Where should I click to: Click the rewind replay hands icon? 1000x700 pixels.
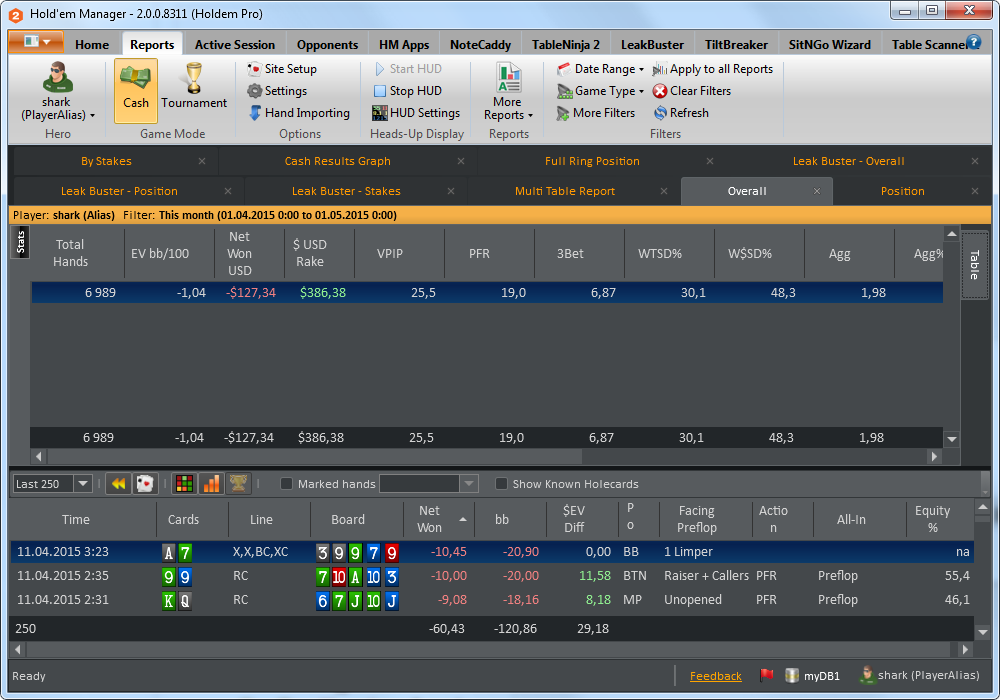[118, 484]
